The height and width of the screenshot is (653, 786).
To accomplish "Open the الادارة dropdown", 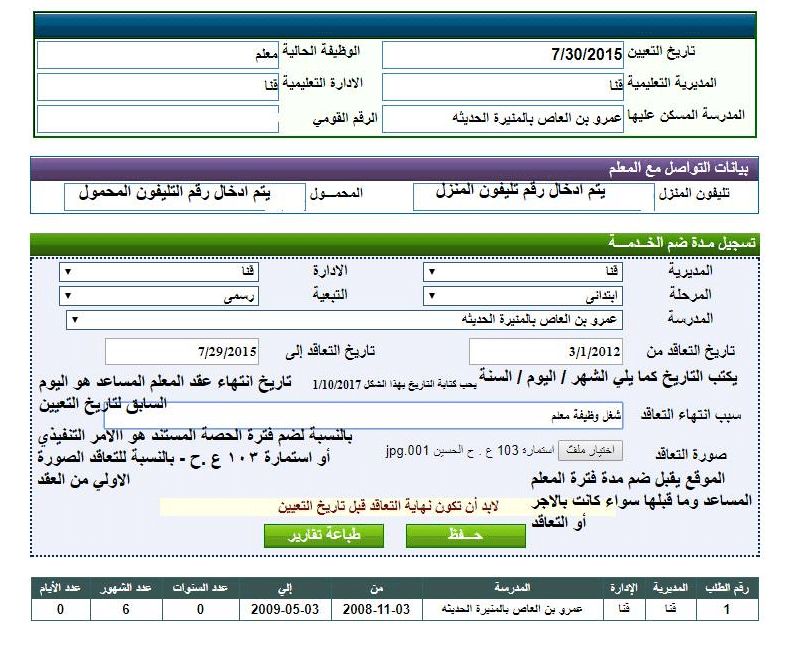I will pos(159,272).
